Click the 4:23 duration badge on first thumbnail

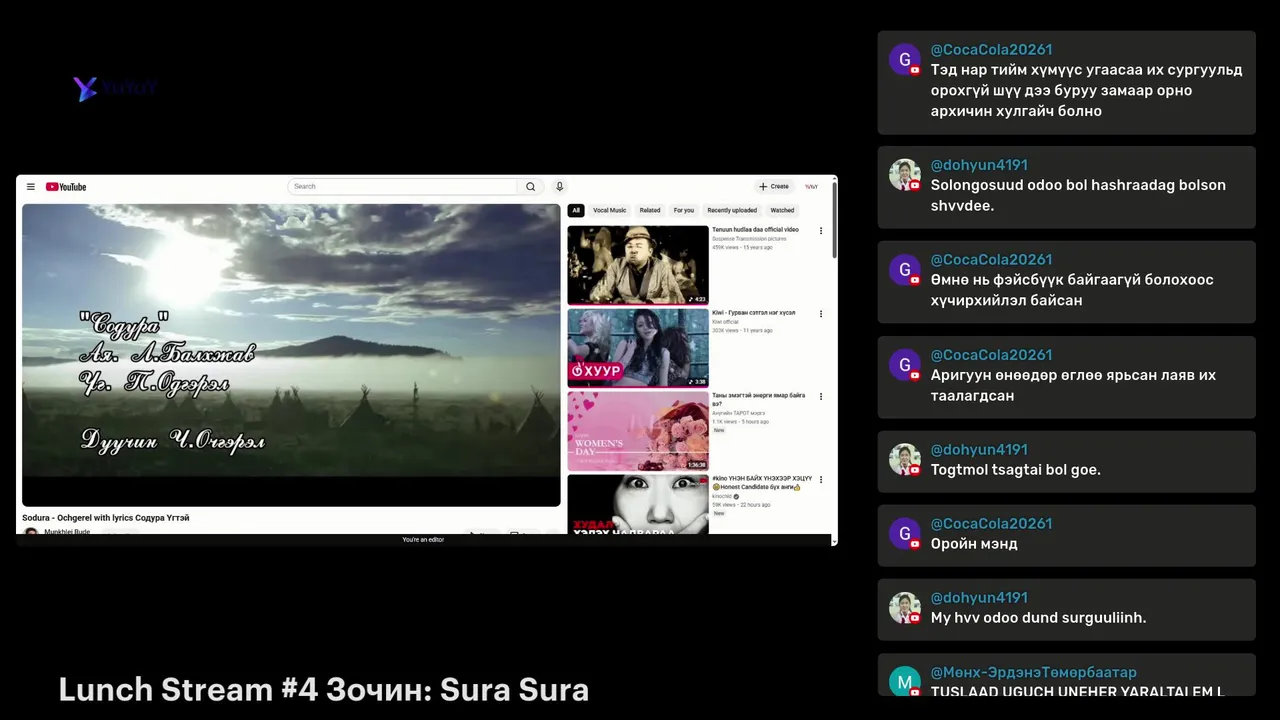coord(697,299)
